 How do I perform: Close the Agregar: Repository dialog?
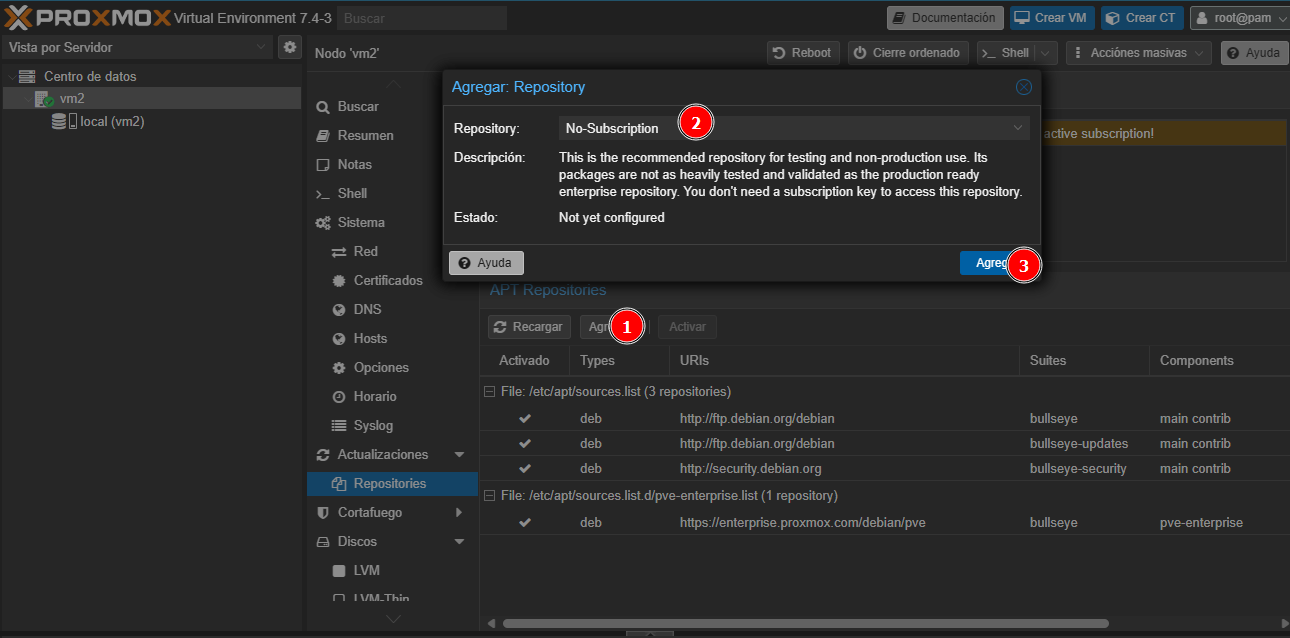click(1023, 87)
